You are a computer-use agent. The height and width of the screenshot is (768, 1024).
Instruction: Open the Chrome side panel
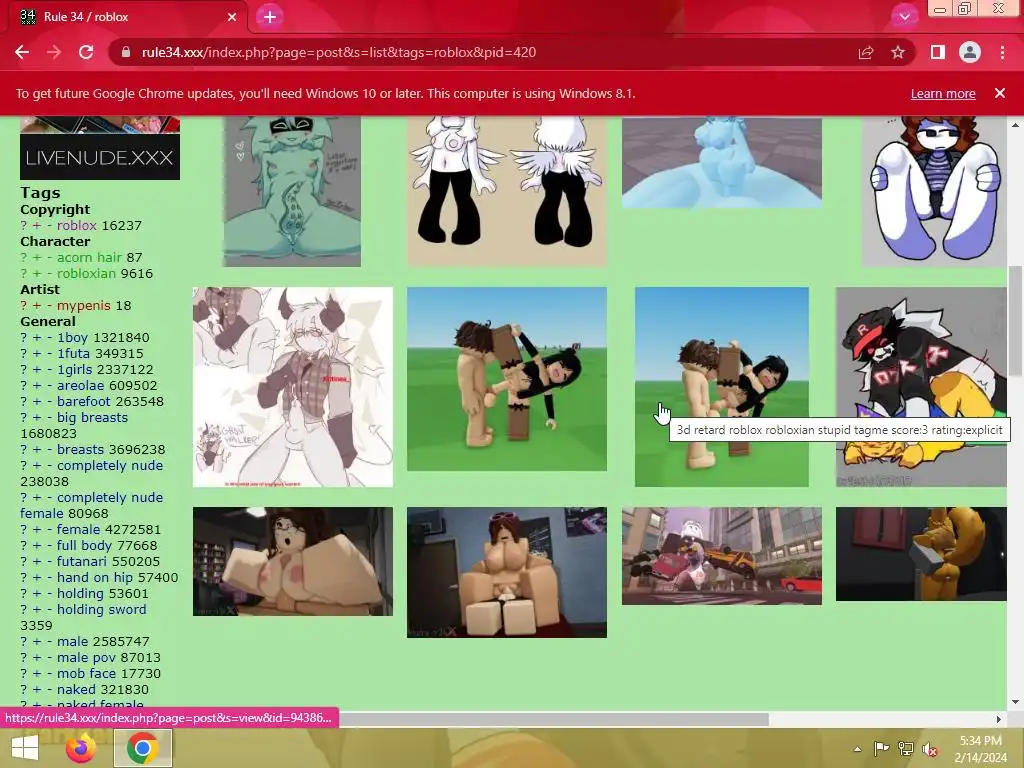pos(938,52)
